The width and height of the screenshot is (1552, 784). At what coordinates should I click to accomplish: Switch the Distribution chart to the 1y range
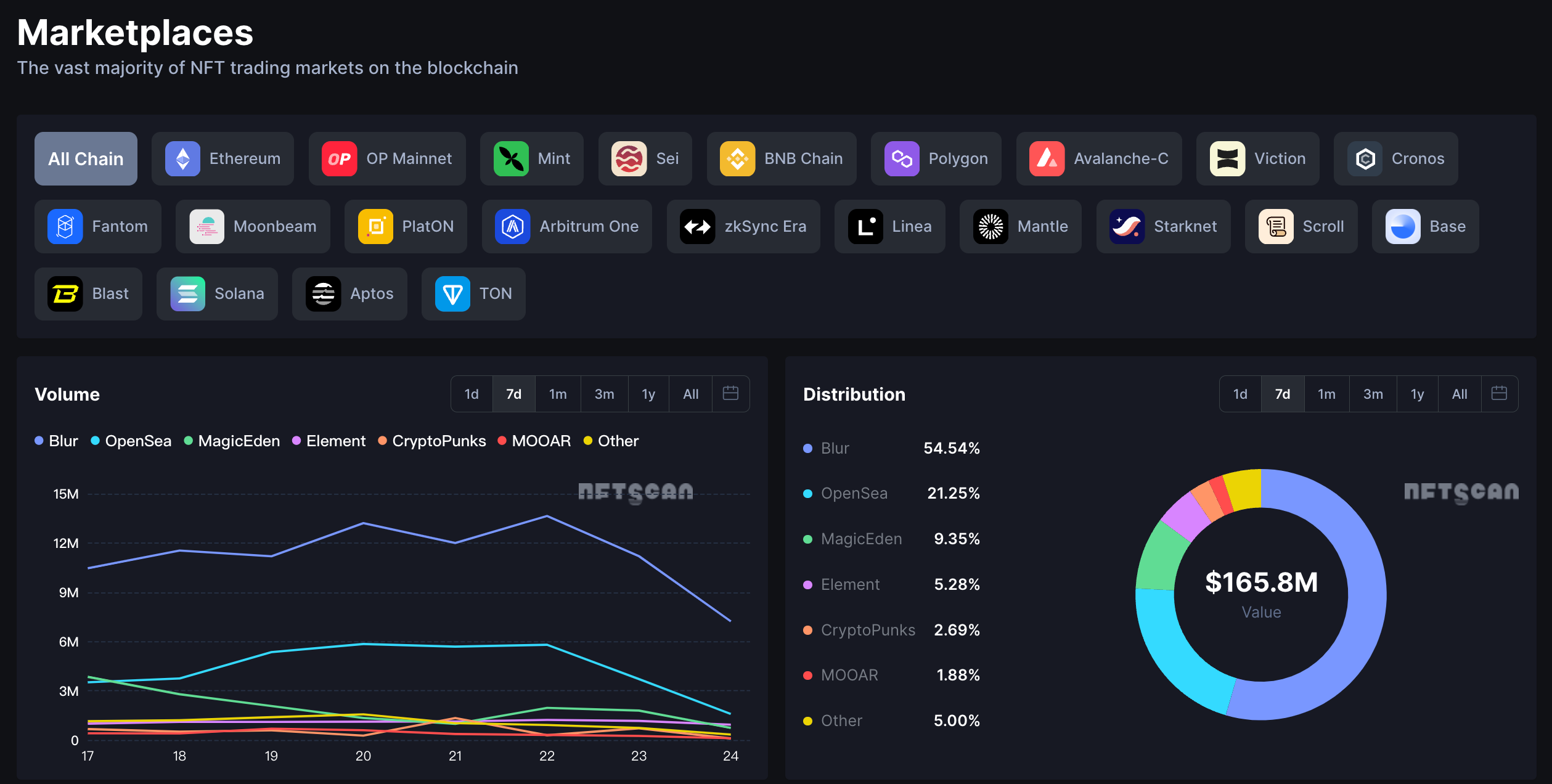(x=1417, y=394)
